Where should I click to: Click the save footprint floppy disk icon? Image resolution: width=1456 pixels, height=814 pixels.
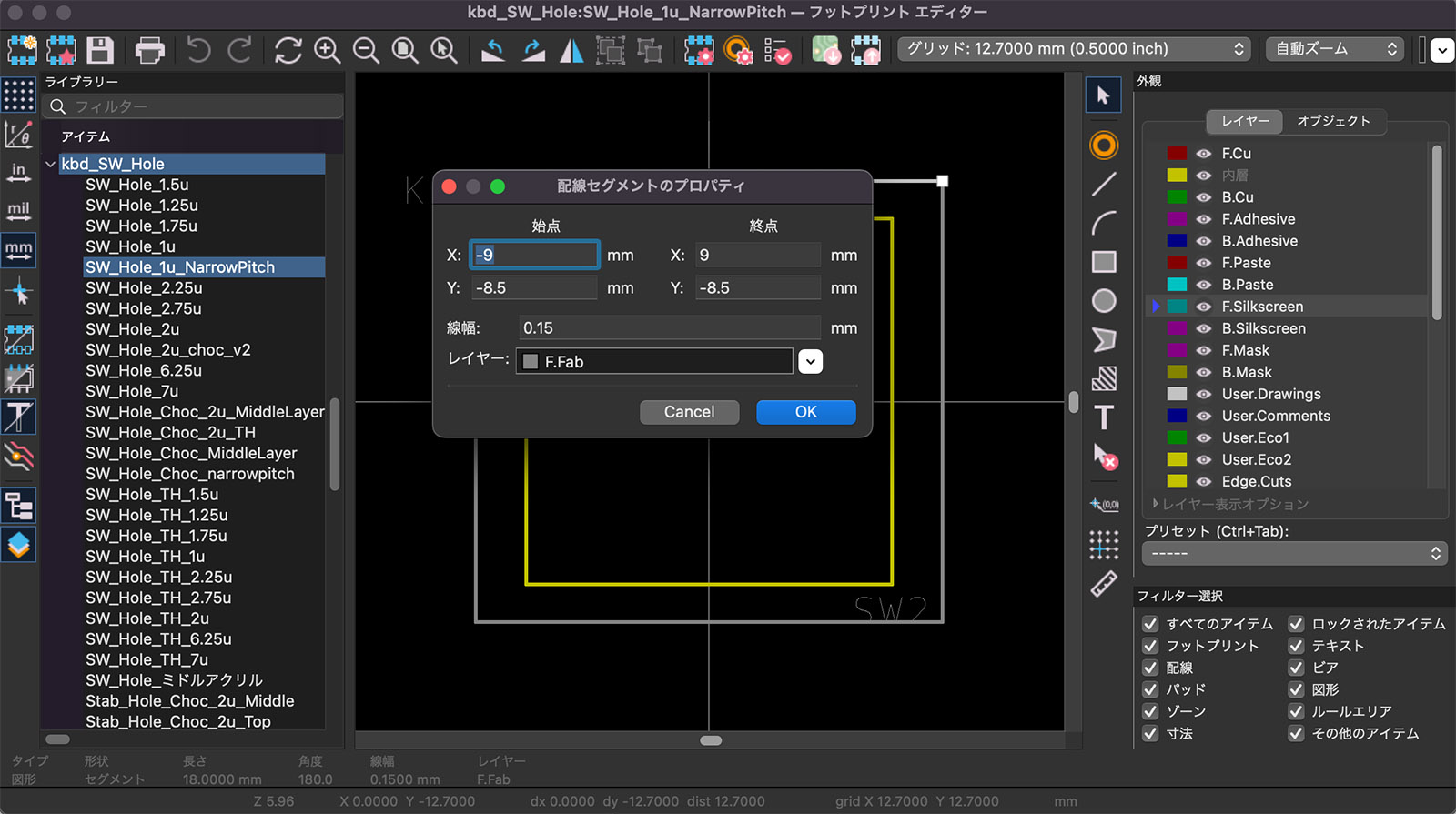(x=100, y=50)
